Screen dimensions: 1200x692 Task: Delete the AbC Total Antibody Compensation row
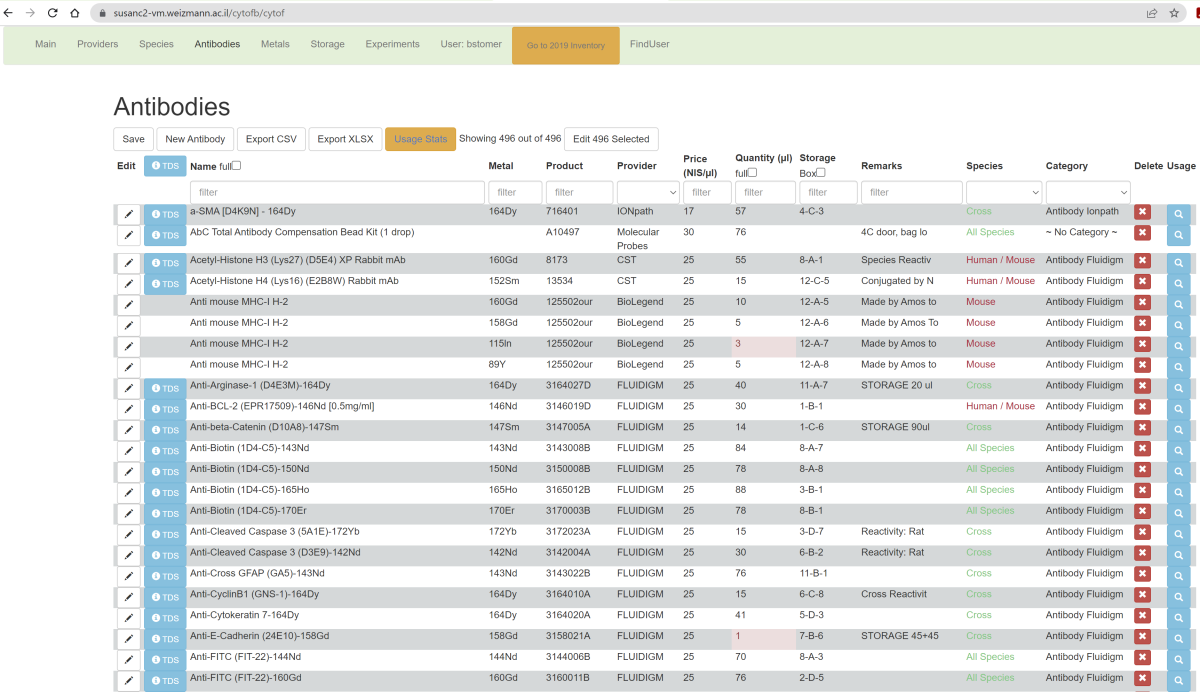1142,233
